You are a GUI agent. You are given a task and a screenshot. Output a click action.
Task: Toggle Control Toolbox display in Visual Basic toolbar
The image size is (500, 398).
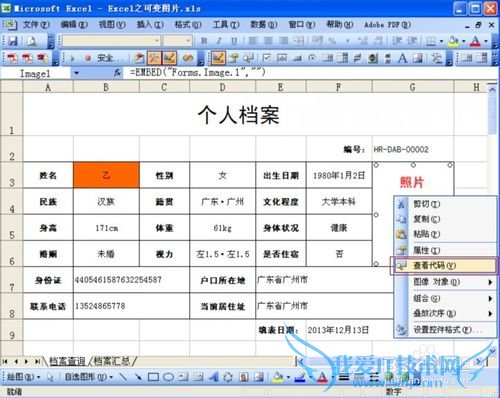pyautogui.click(x=154, y=58)
